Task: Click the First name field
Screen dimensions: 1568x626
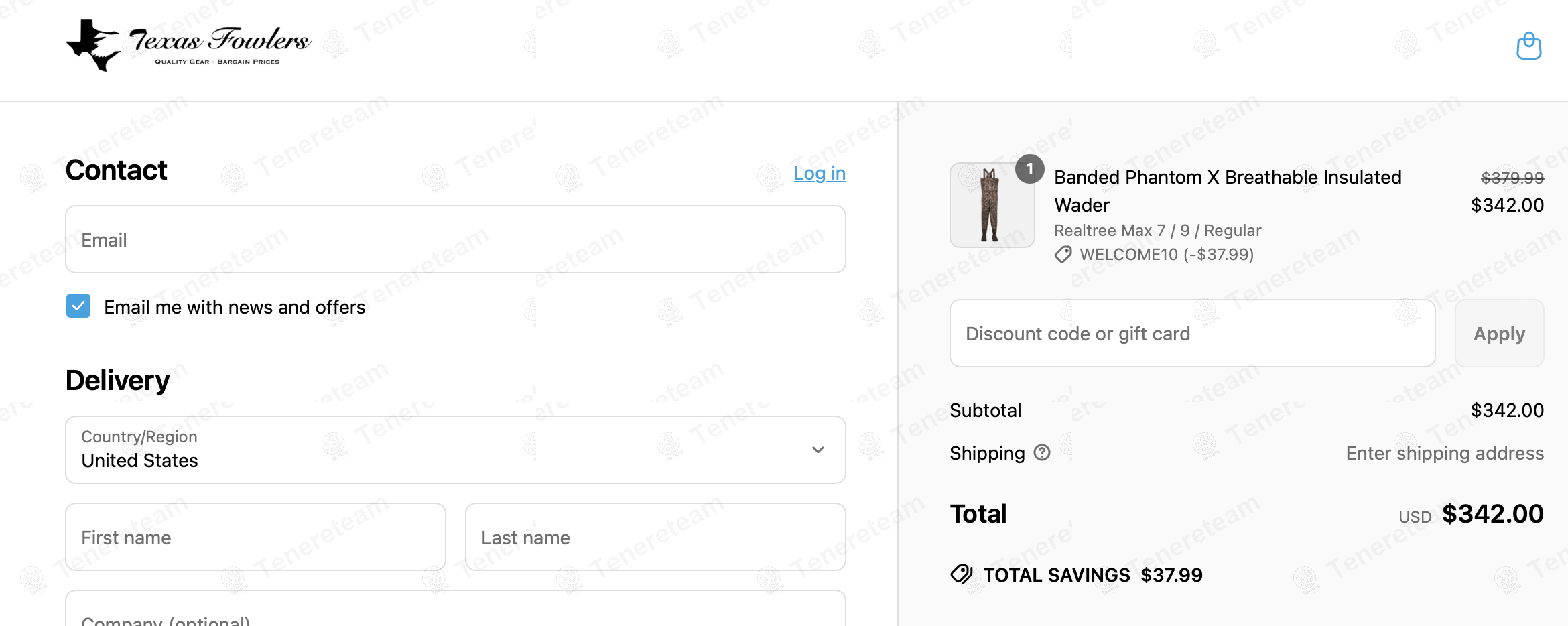Action: (x=255, y=538)
